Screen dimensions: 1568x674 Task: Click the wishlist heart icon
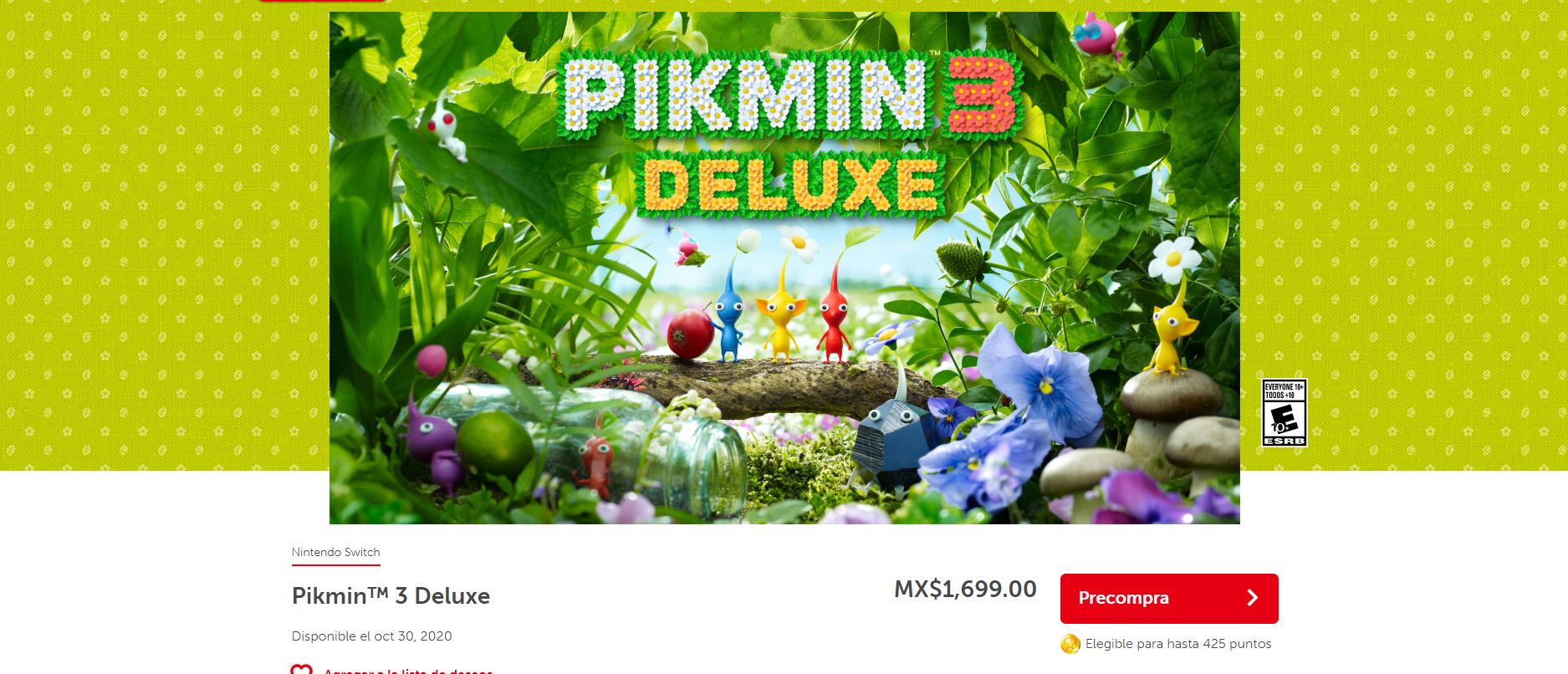tap(301, 669)
